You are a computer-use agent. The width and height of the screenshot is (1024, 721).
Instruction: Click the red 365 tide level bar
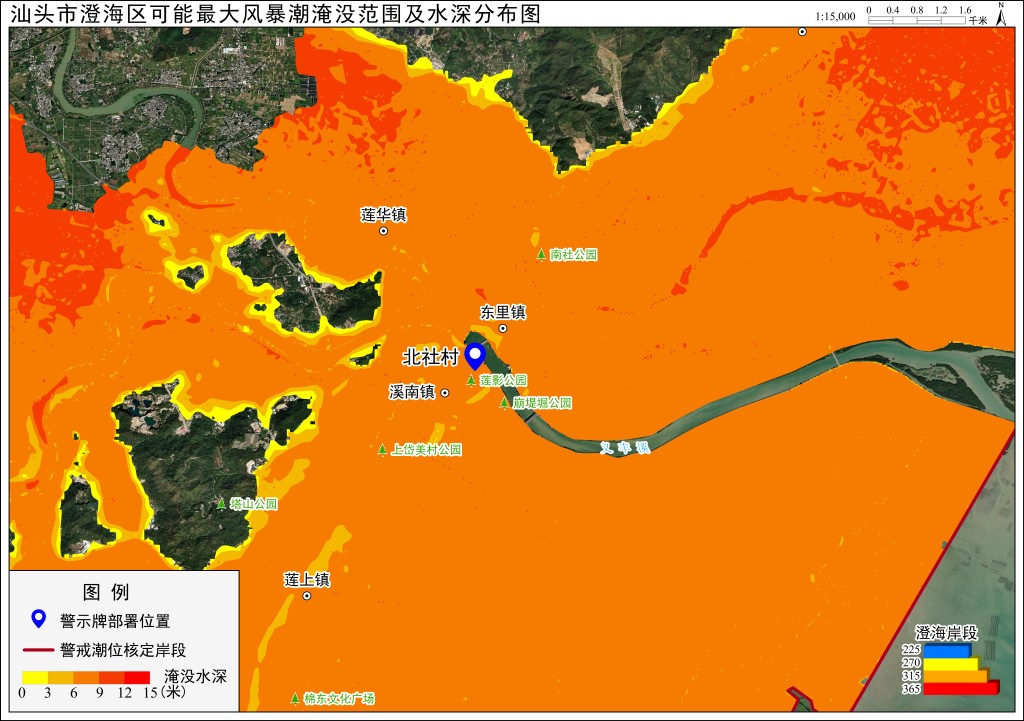(961, 688)
